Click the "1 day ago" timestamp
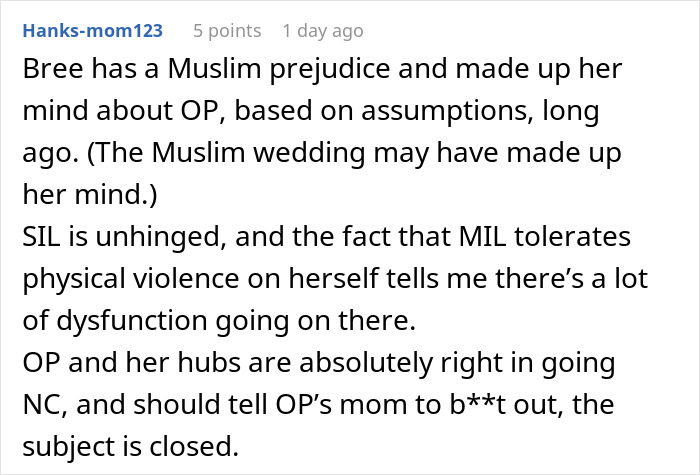The height and width of the screenshot is (475, 700). point(322,31)
